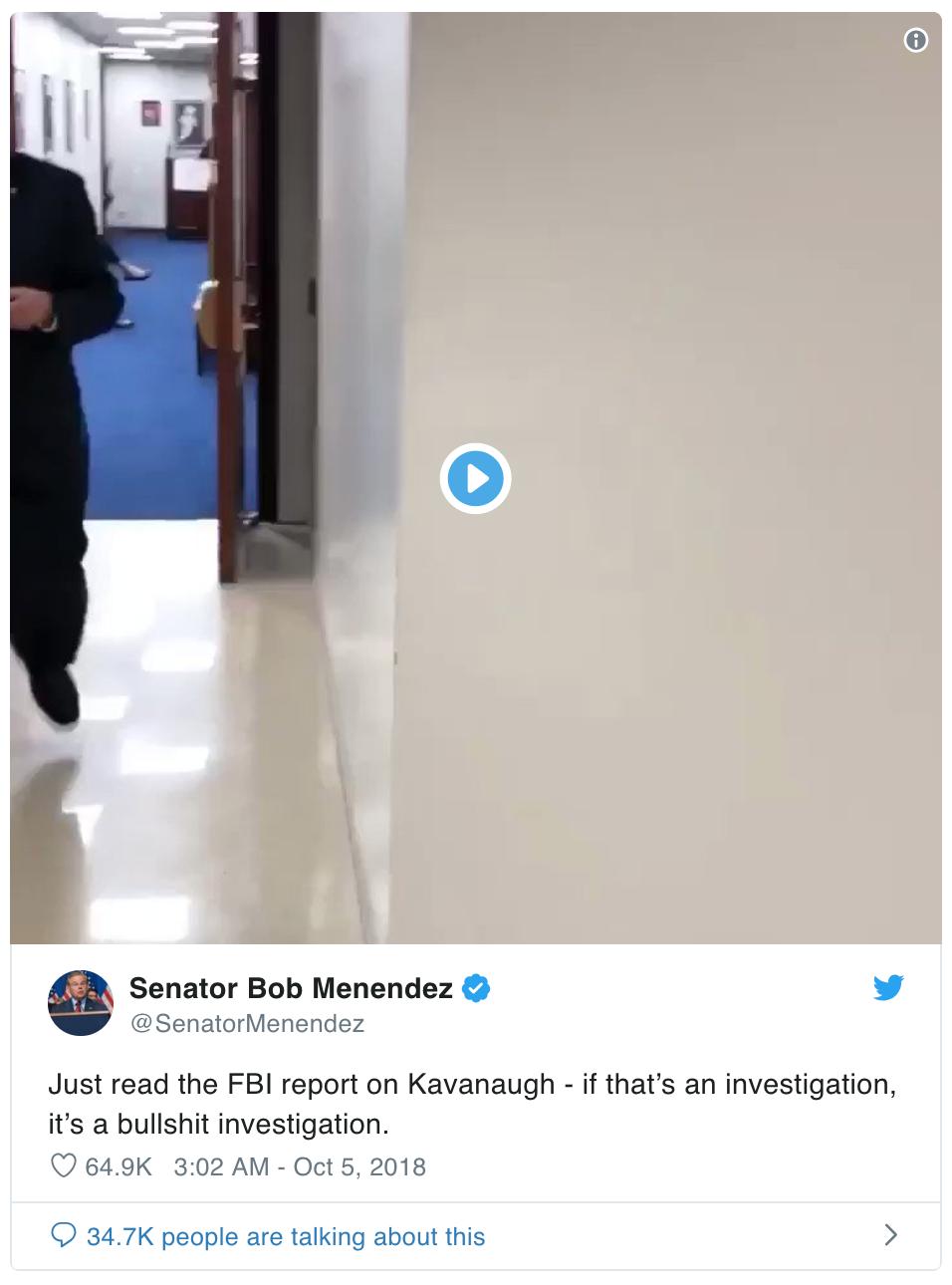View 34.7K people are talking about this

click(x=286, y=1236)
